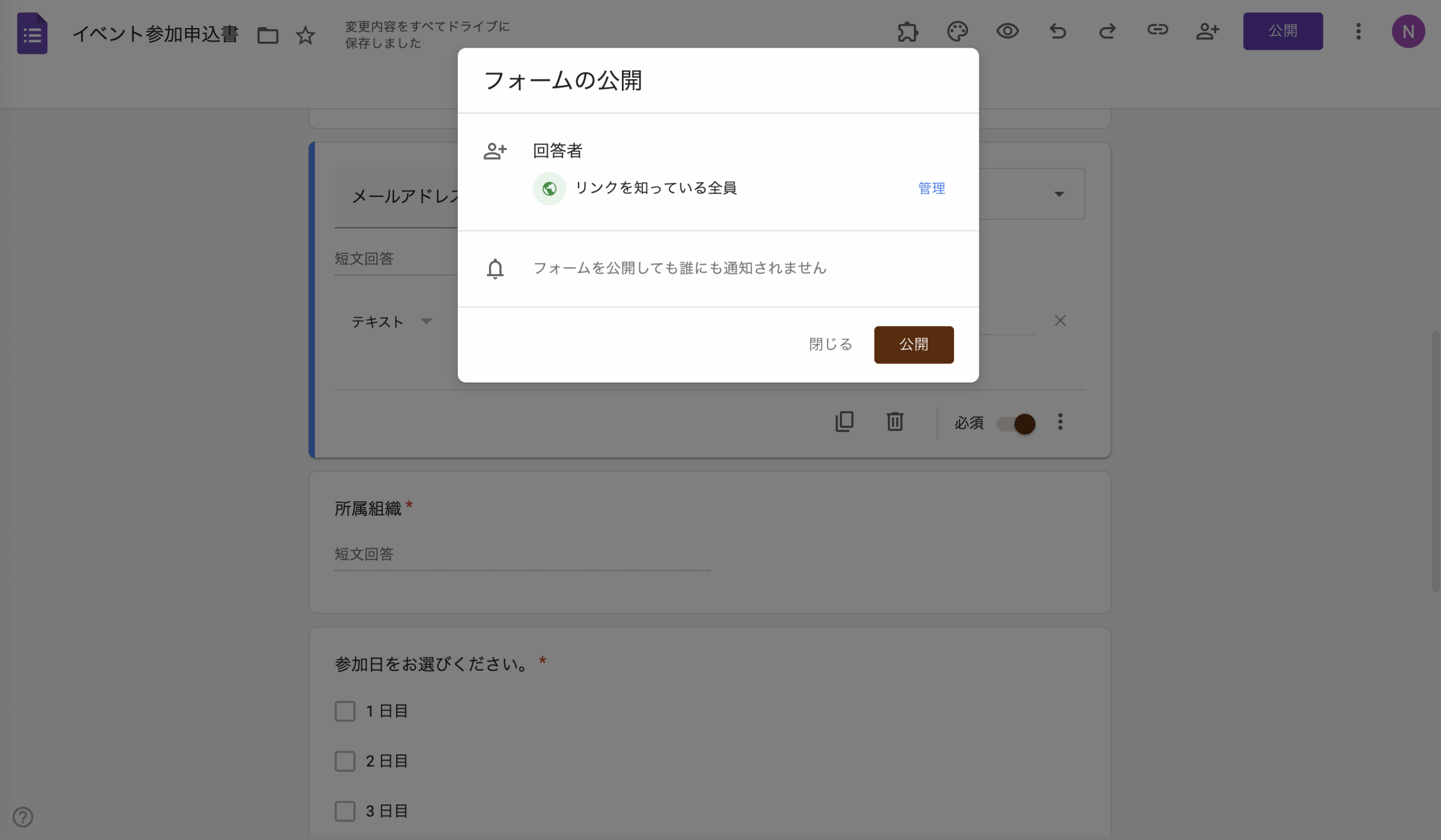The height and width of the screenshot is (840, 1441).
Task: Duplicate the question with copy icon
Action: click(844, 422)
